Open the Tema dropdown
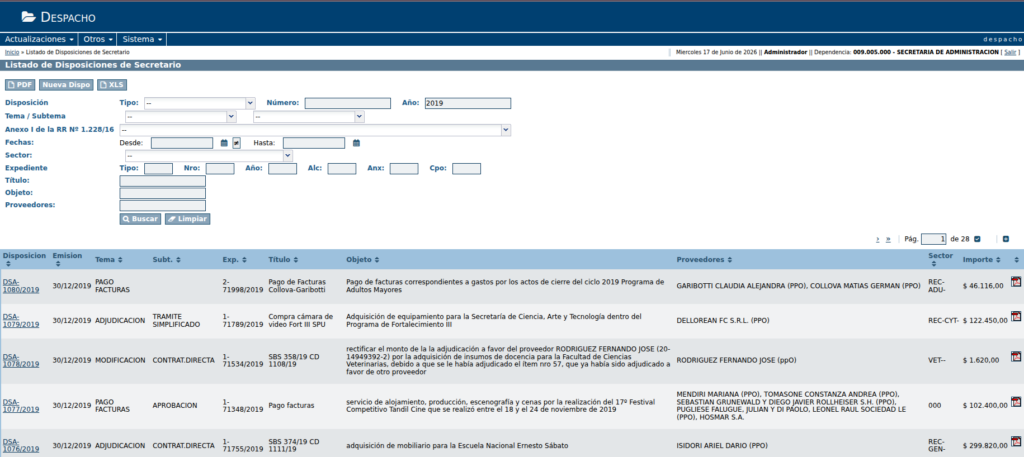Image resolution: width=1024 pixels, height=457 pixels. (x=180, y=117)
